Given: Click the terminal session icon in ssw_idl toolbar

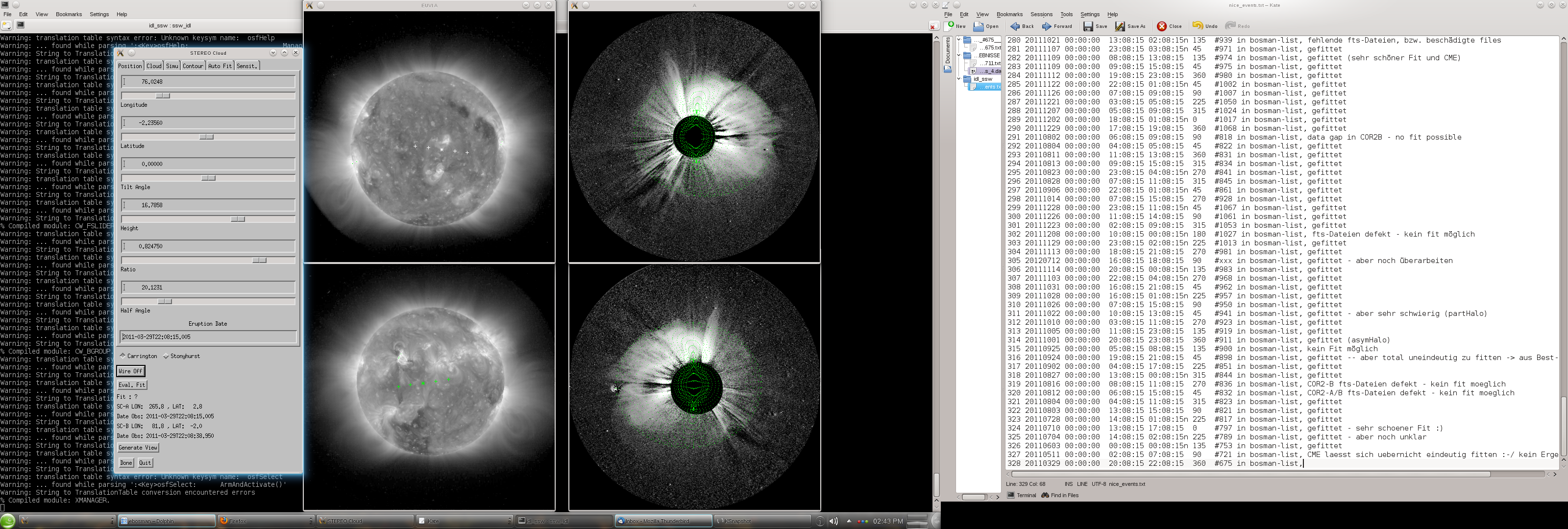Looking at the screenshot, I should [x=20, y=25].
